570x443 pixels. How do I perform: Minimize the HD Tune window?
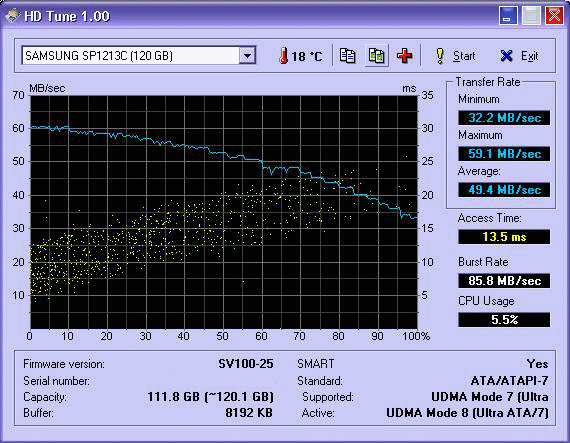click(508, 16)
